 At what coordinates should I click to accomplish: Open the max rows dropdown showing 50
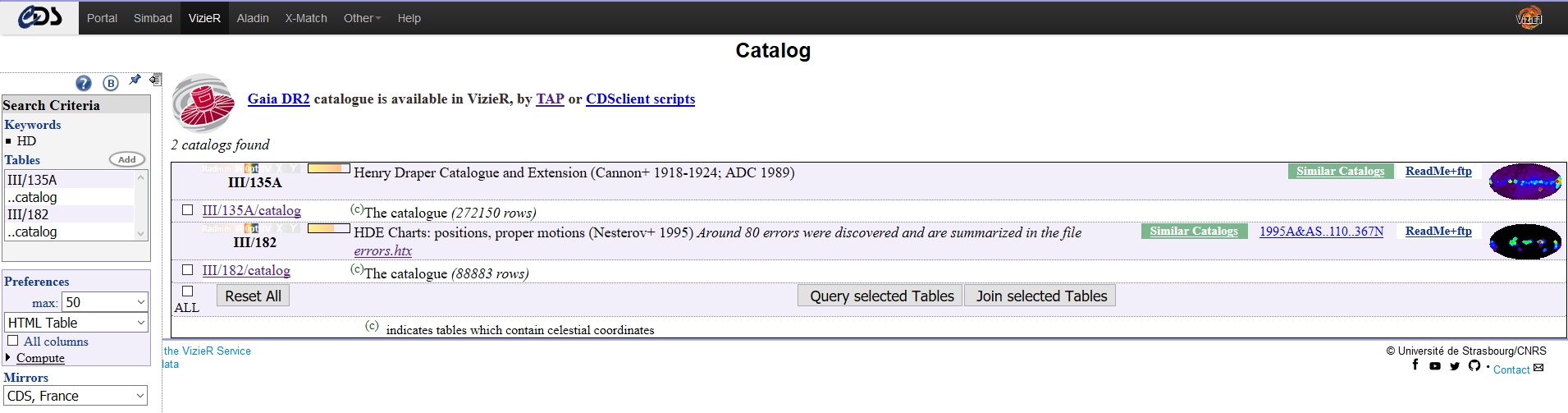(104, 302)
